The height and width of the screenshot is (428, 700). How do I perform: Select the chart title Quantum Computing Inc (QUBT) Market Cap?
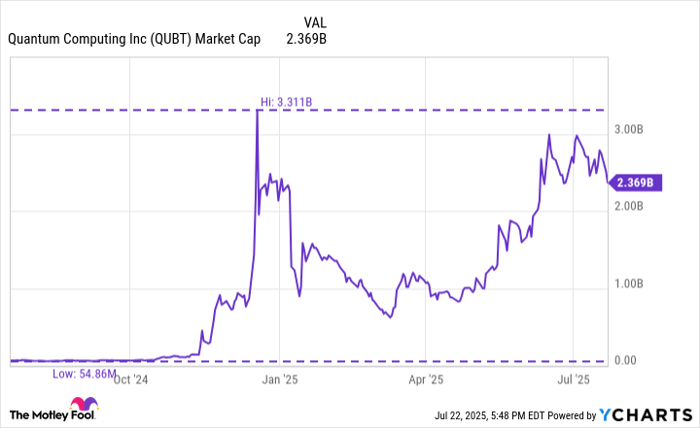coord(133,40)
